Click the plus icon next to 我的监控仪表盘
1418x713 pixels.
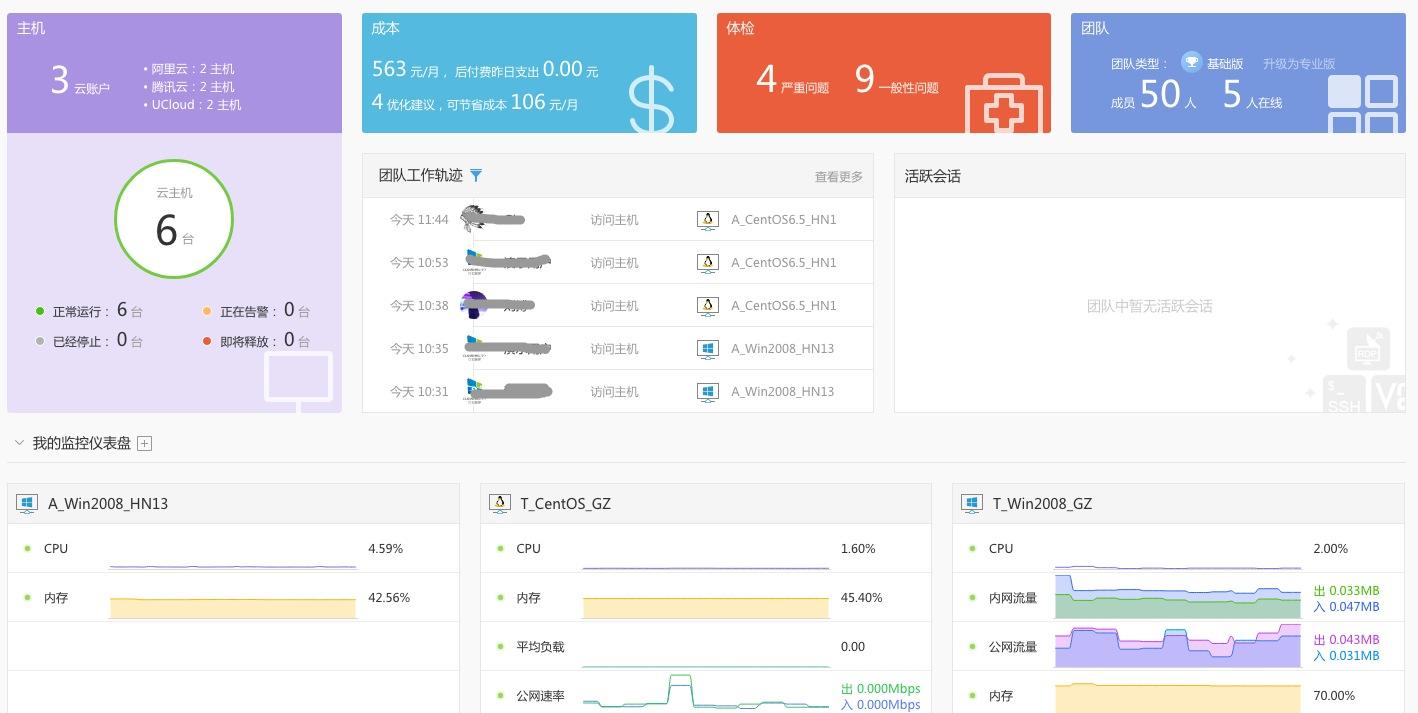click(x=144, y=443)
